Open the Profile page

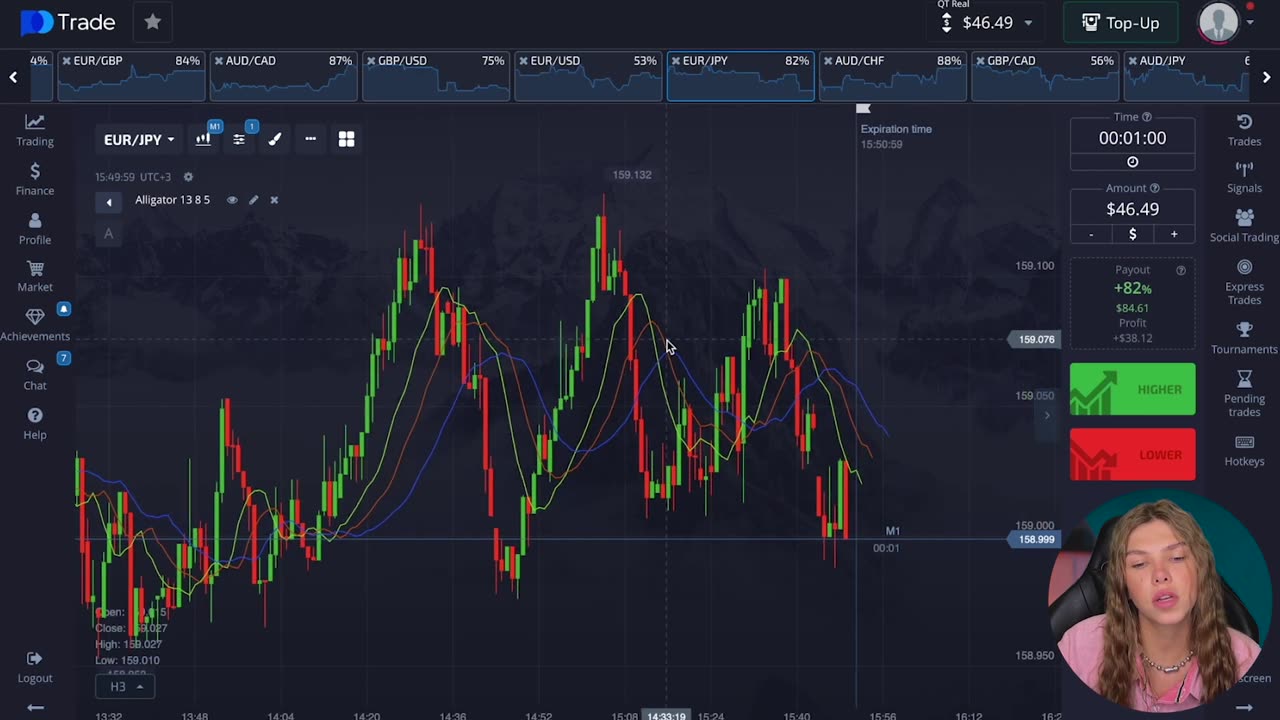point(35,229)
